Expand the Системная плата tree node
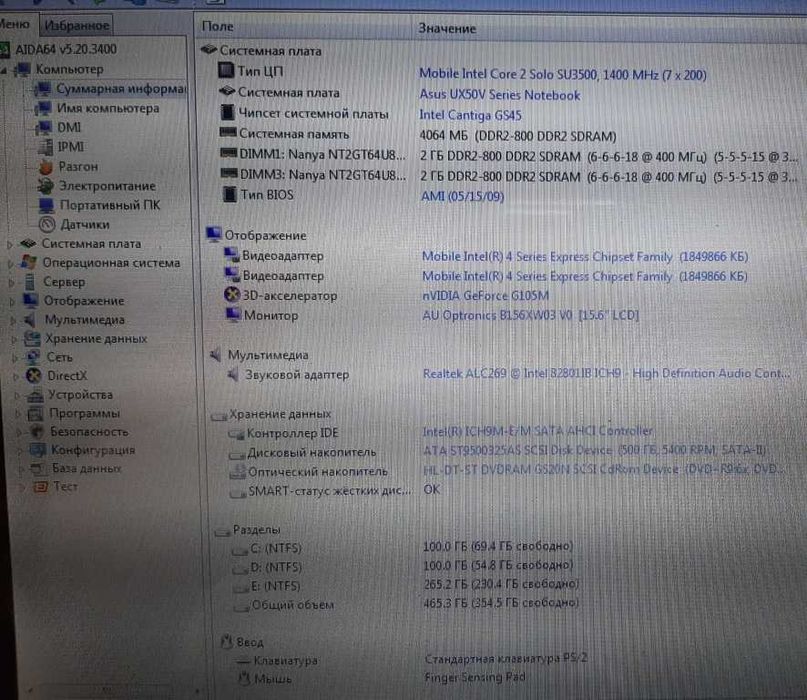This screenshot has width=807, height=700. pyautogui.click(x=9, y=244)
